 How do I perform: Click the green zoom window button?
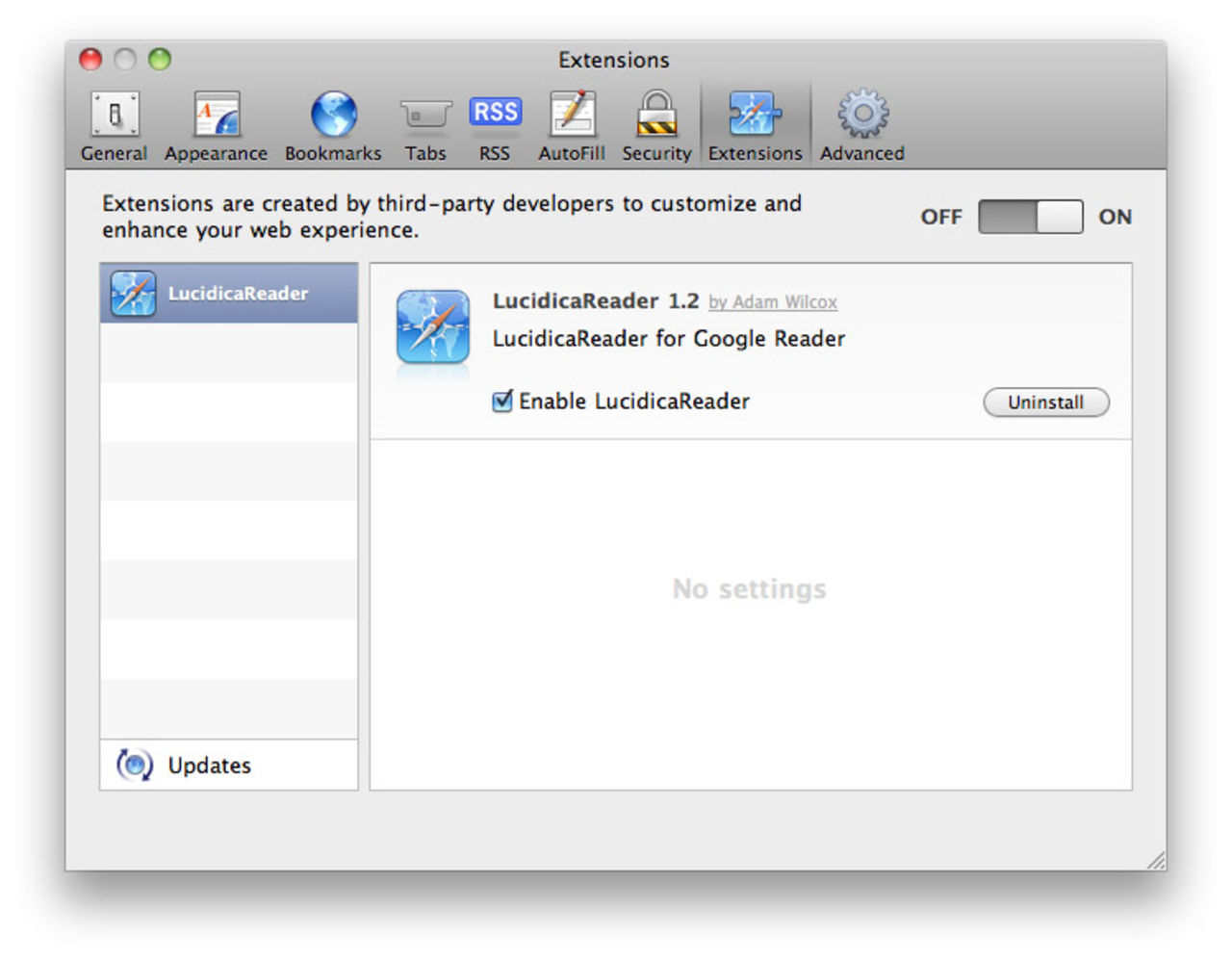click(160, 60)
